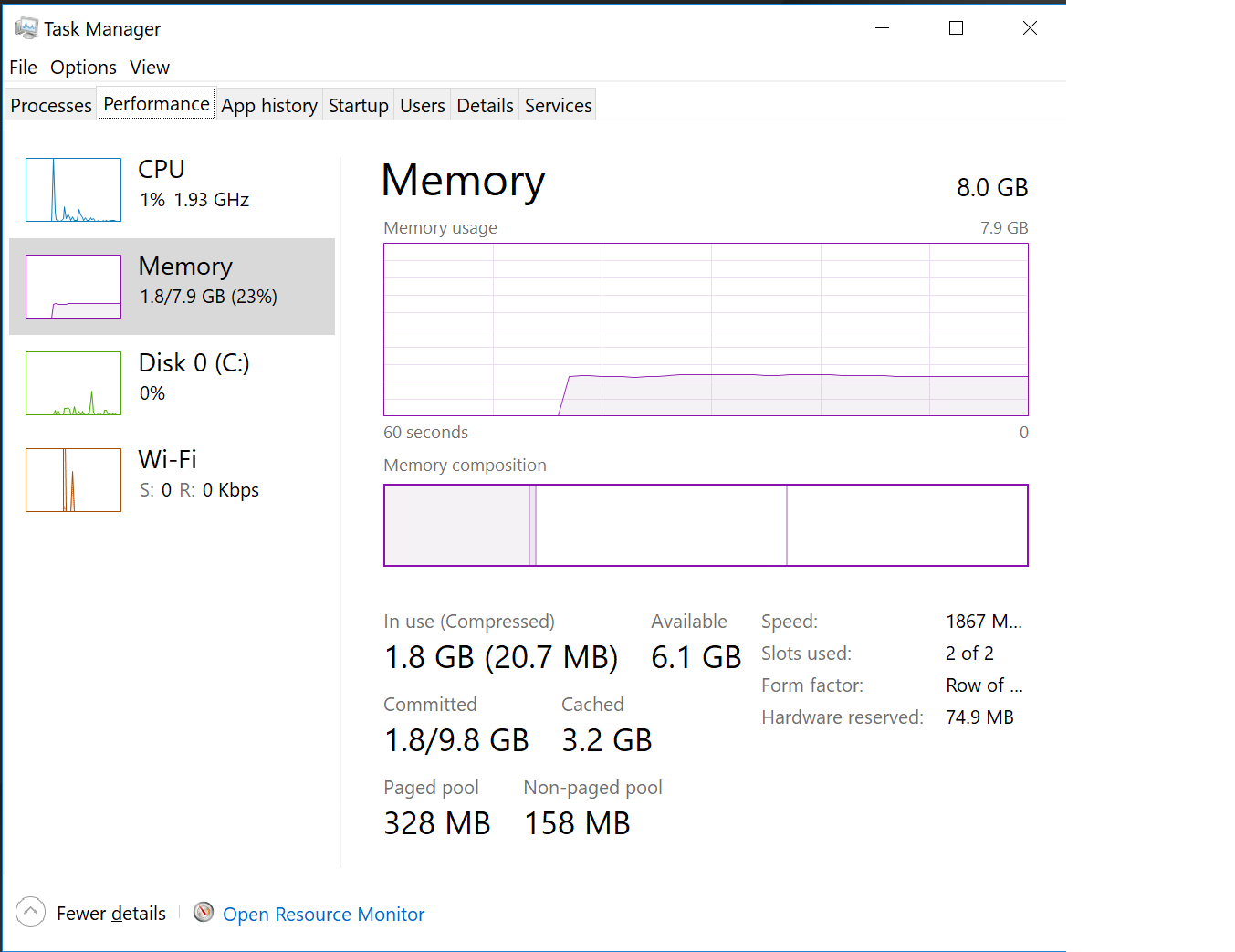Image resolution: width=1235 pixels, height=952 pixels.
Task: Select the Wi-Fi graph thumbnail
Action: [x=73, y=480]
